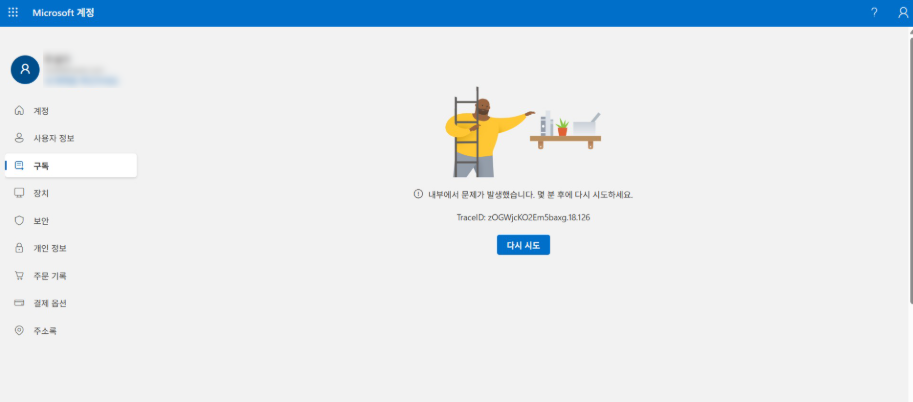Click the 다시 시도 retry button

click(523, 245)
